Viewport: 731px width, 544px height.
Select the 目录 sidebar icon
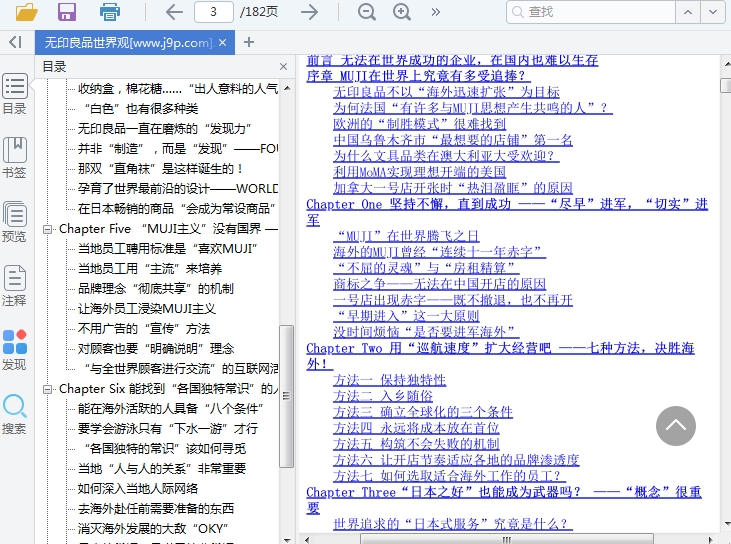point(15,94)
